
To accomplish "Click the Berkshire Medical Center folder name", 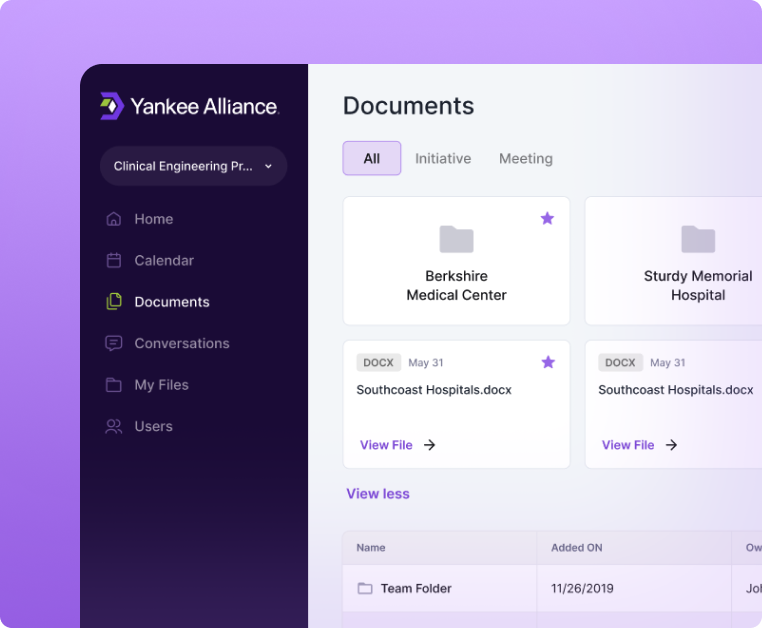I will (x=456, y=285).
